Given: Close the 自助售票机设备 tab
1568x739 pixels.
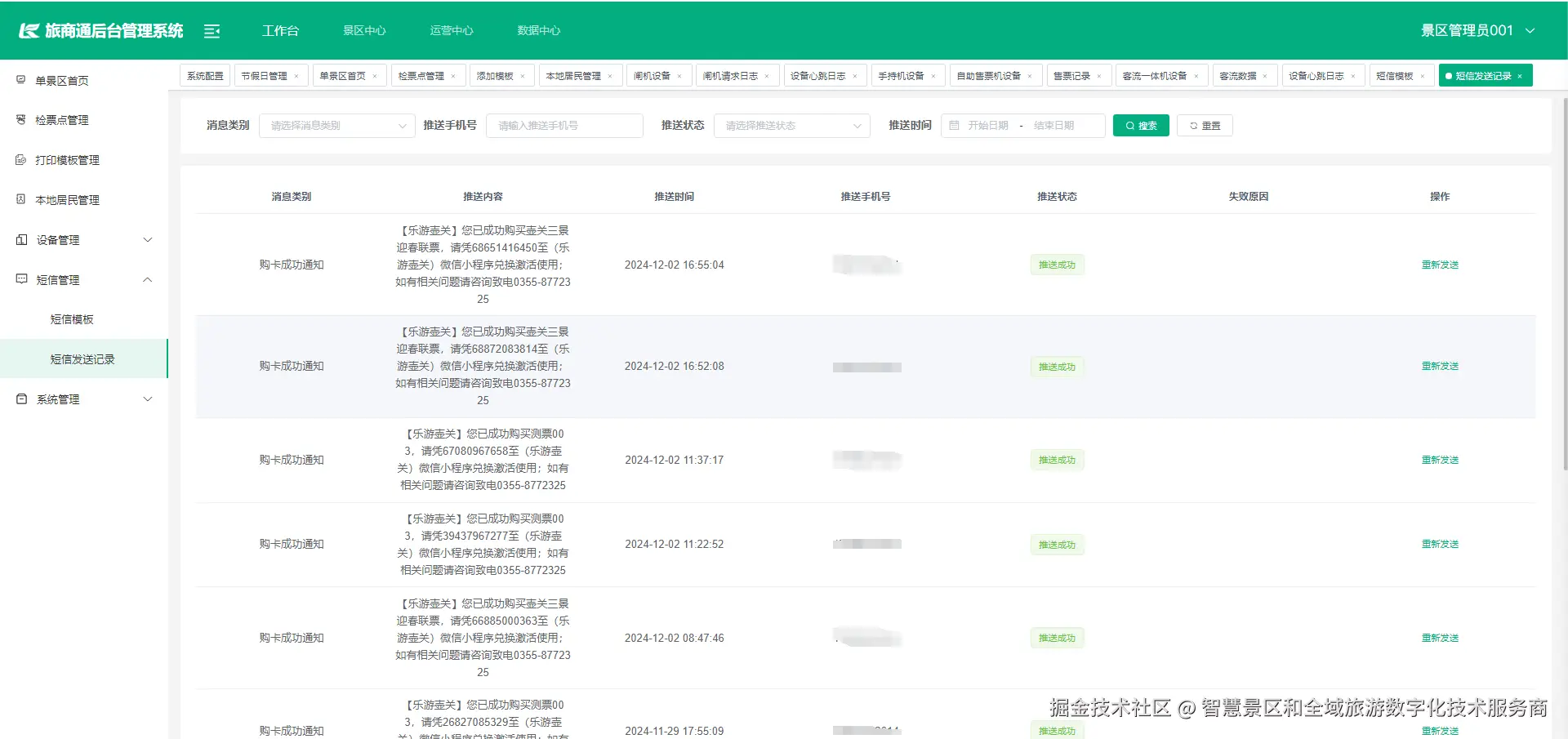Looking at the screenshot, I should [x=1030, y=76].
